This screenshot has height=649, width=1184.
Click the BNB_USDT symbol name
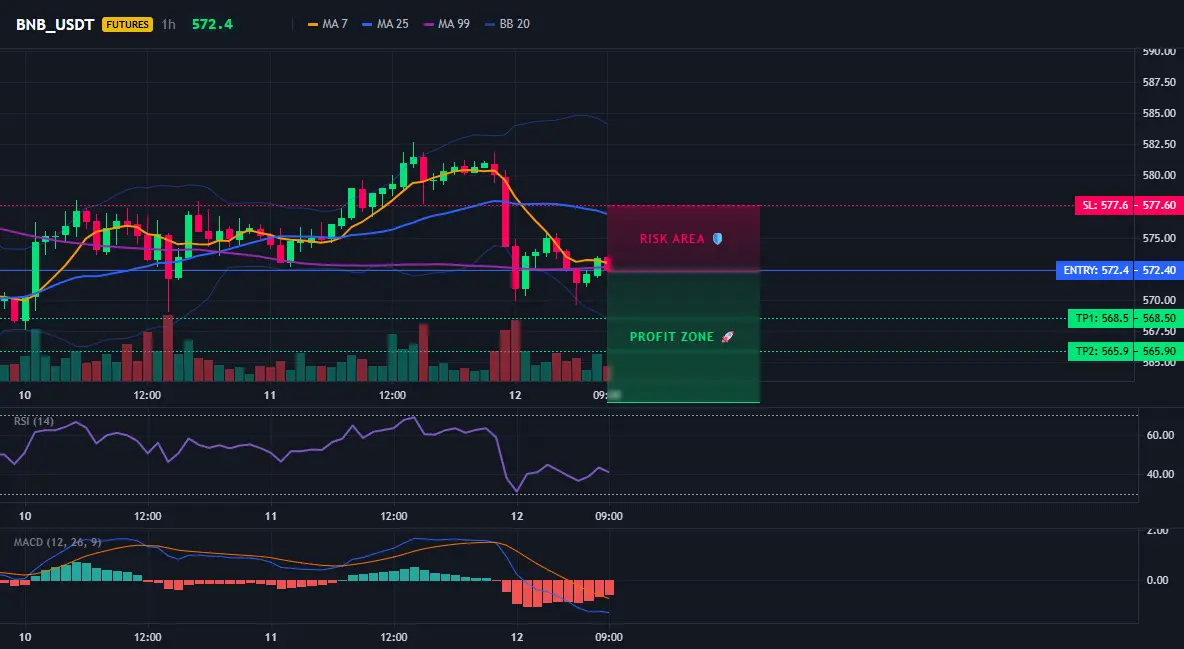click(55, 24)
